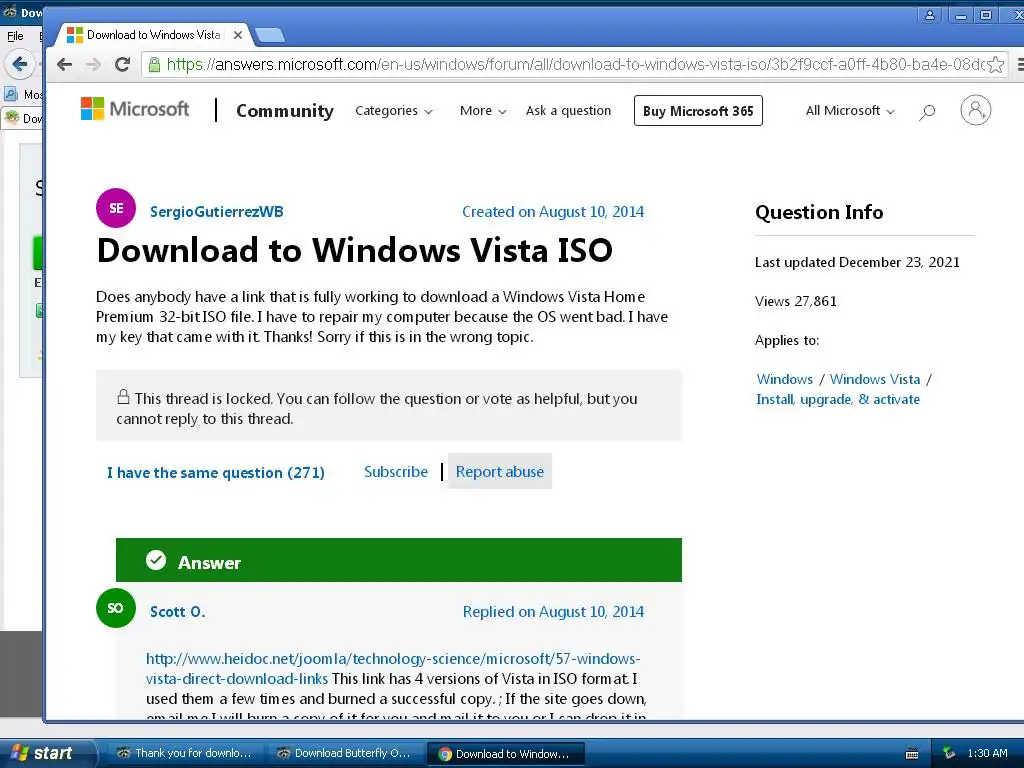Bookmark this page with the star icon
This screenshot has height=768, width=1024.
pyautogui.click(x=995, y=64)
